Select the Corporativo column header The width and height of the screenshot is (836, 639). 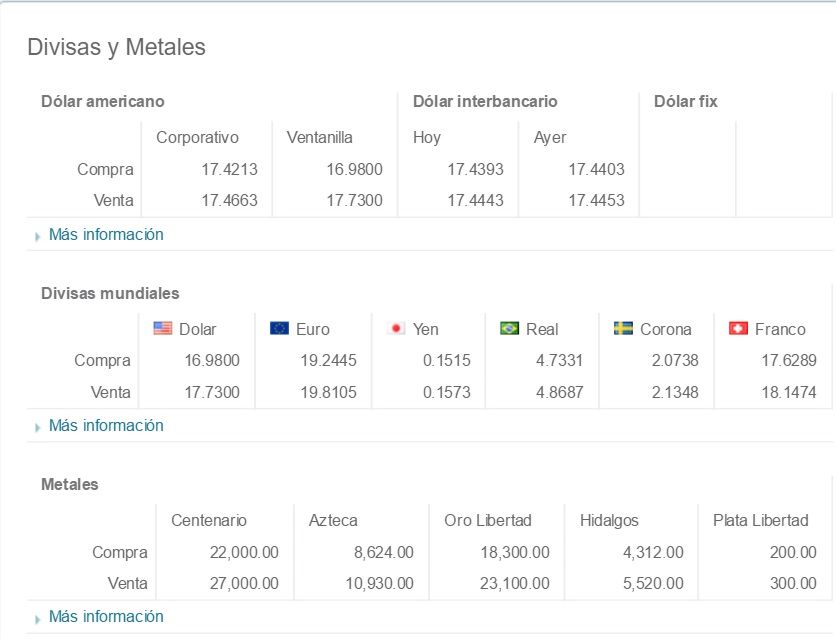pyautogui.click(x=198, y=137)
